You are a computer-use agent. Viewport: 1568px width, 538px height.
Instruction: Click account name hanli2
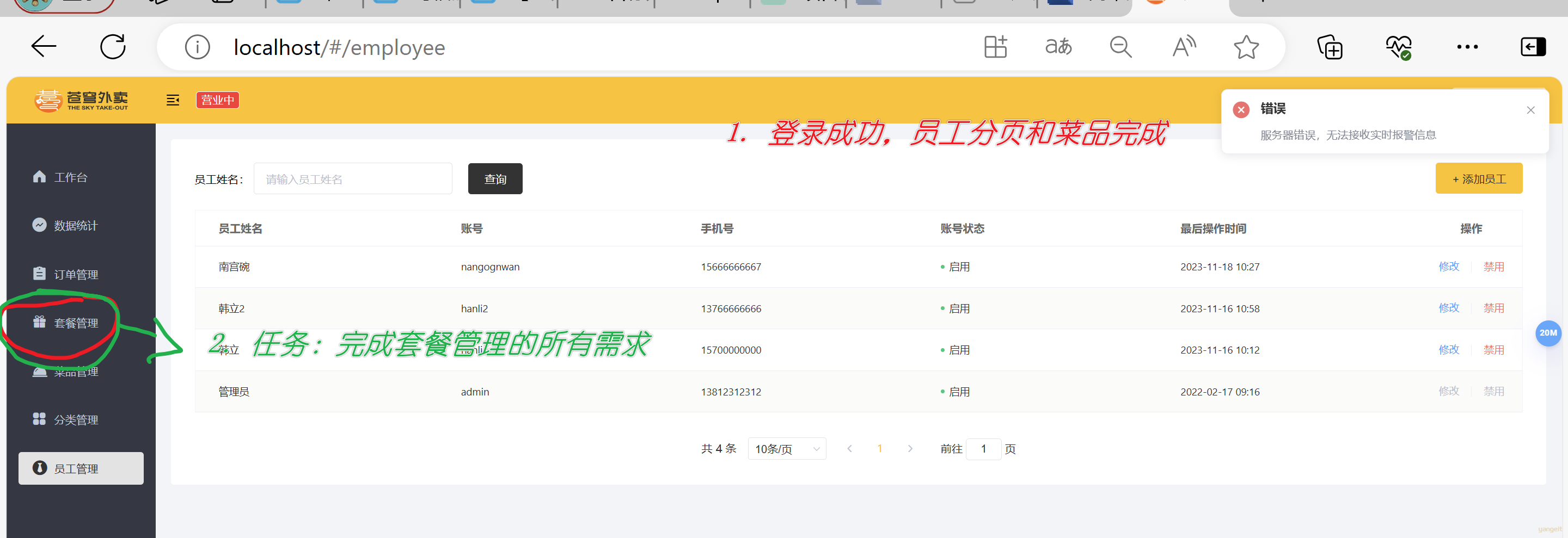coord(474,308)
